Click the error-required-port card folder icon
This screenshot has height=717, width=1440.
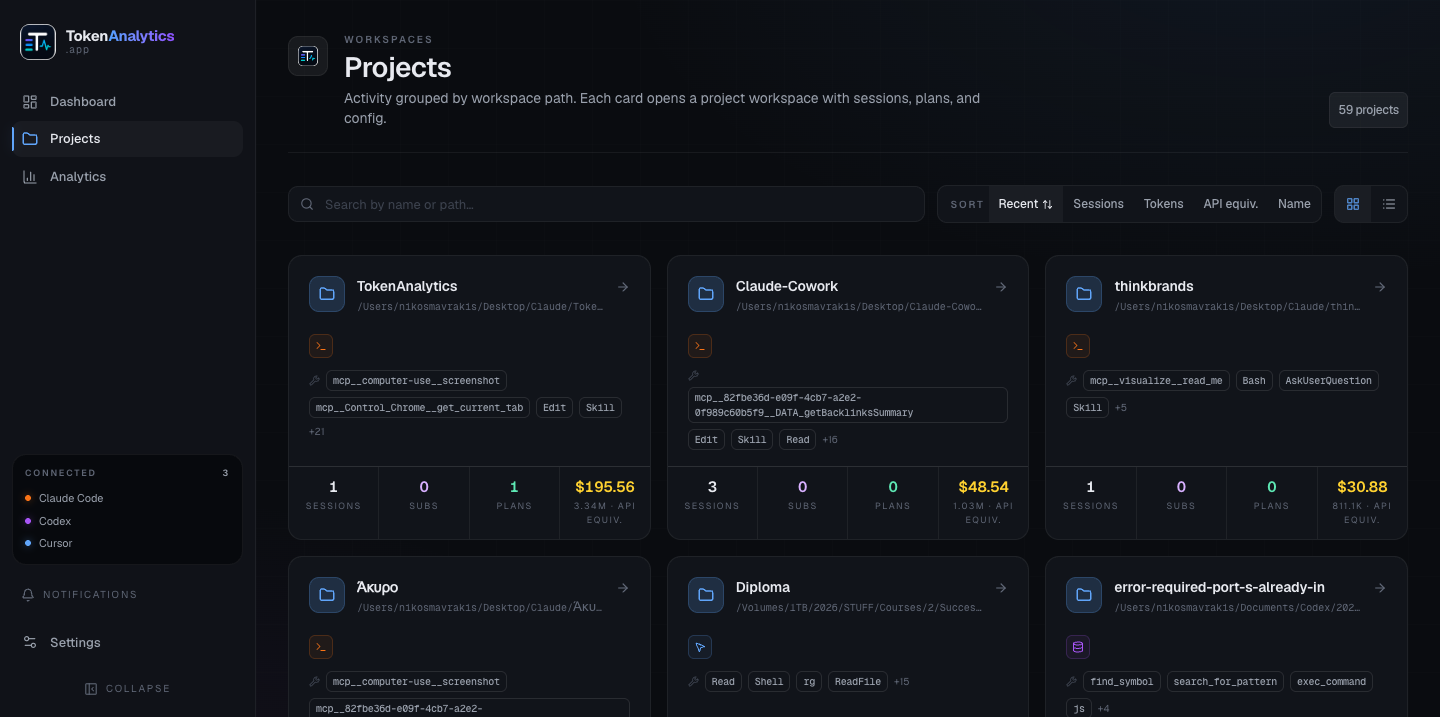point(1084,595)
